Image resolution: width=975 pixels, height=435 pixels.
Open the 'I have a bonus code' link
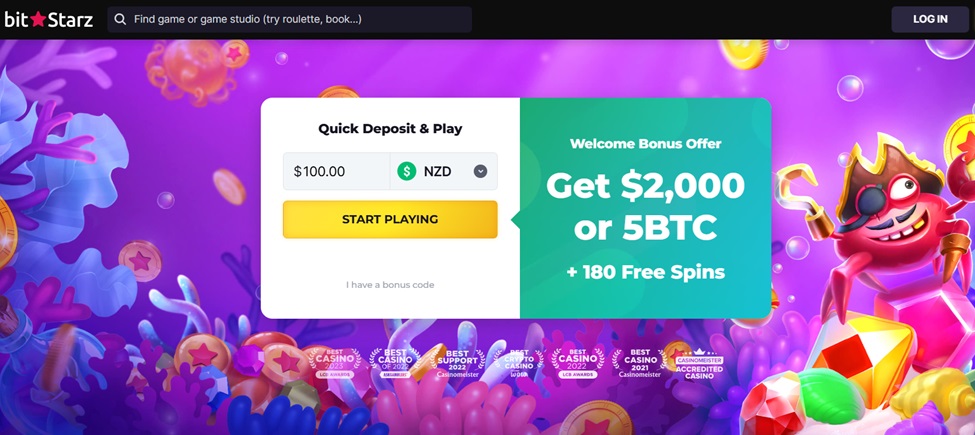click(x=390, y=285)
